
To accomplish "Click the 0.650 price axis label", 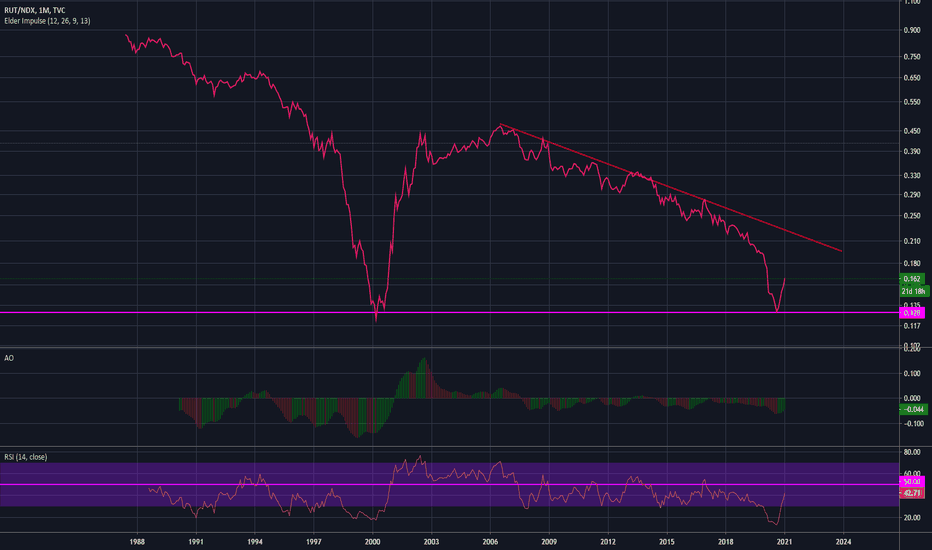I will (912, 78).
